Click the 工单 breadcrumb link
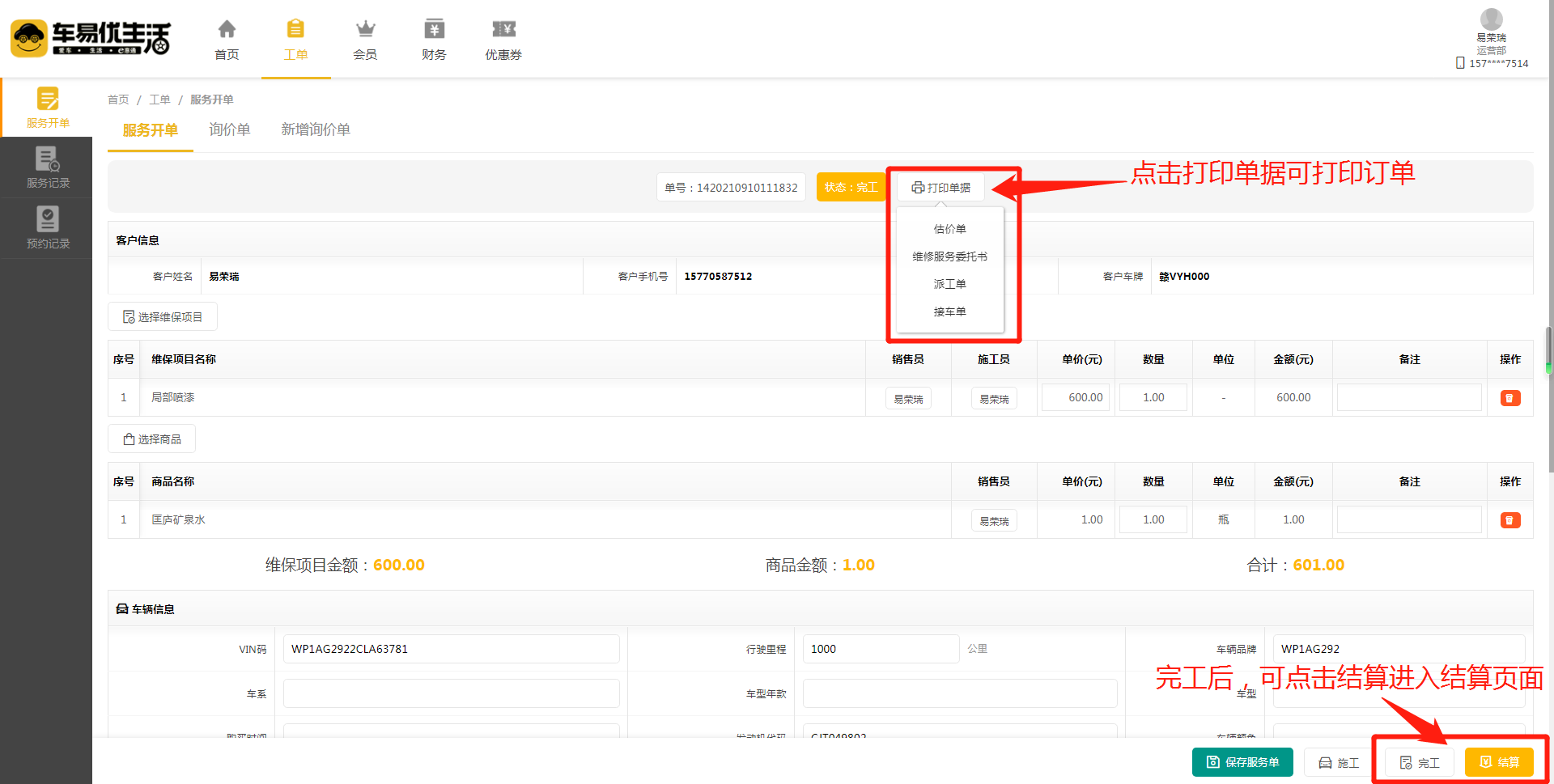Image resolution: width=1554 pixels, height=784 pixels. [x=159, y=100]
